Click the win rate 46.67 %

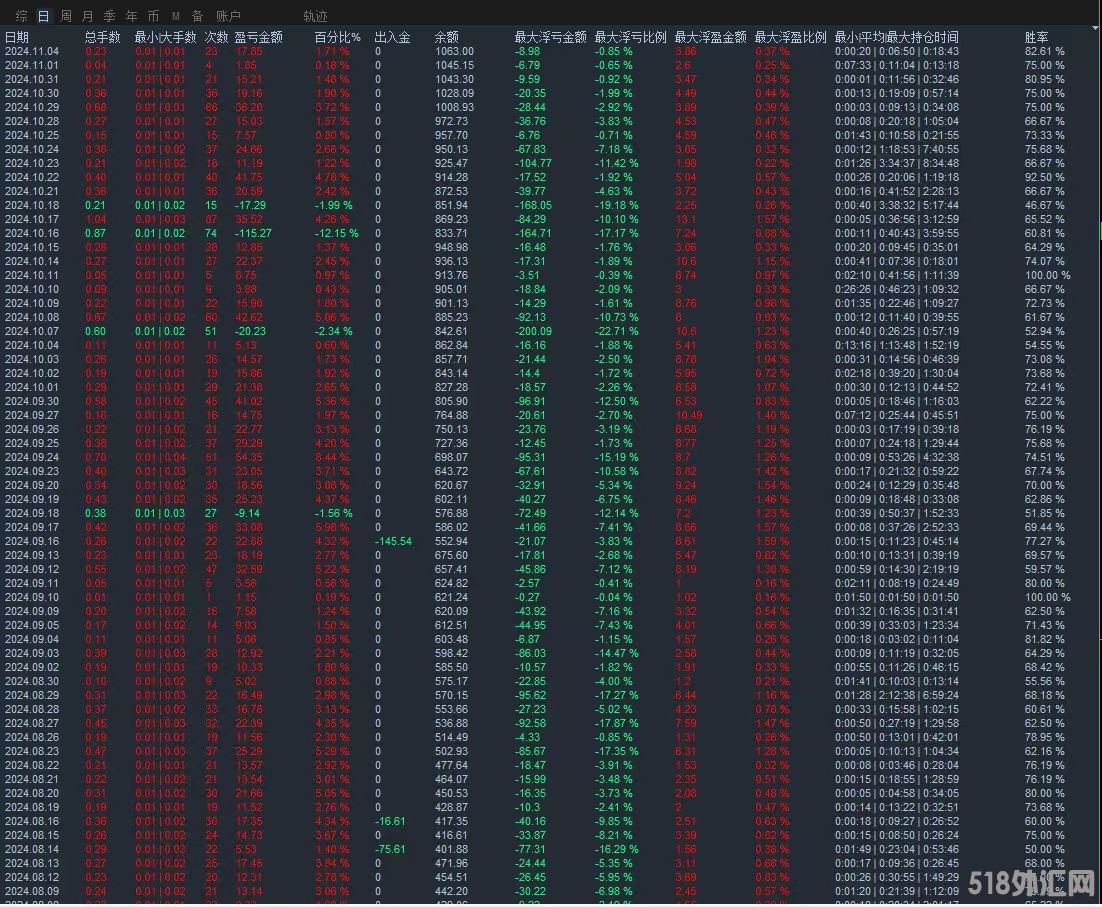tap(1044, 205)
